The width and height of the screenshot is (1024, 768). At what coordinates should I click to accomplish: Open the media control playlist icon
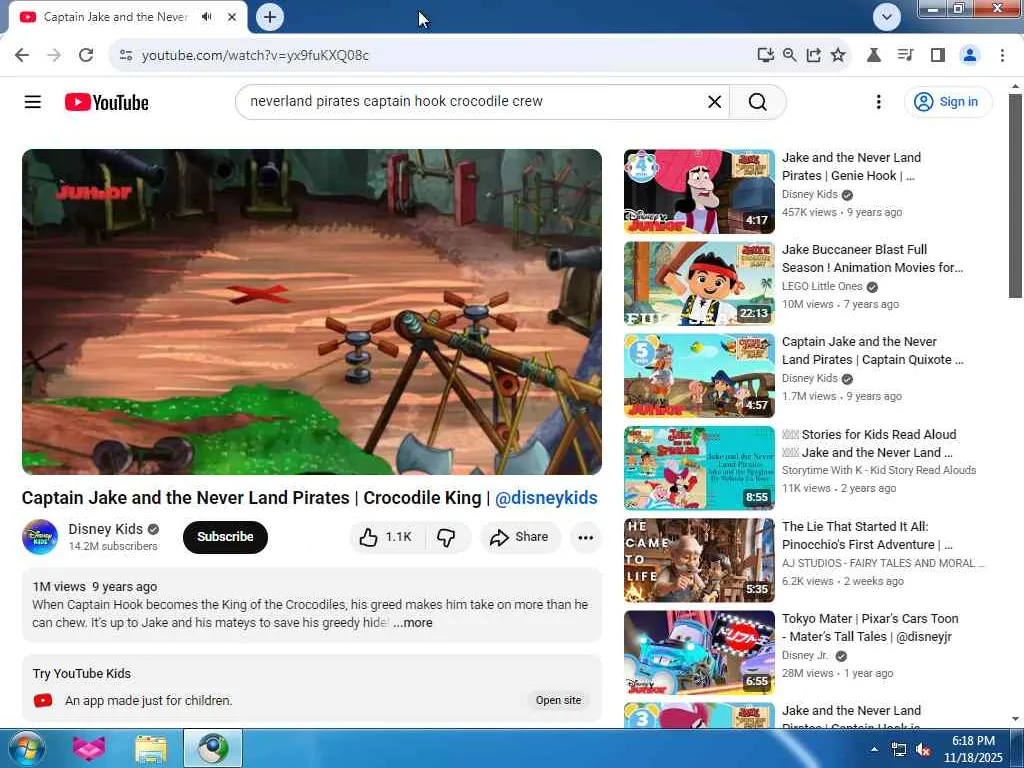905,55
